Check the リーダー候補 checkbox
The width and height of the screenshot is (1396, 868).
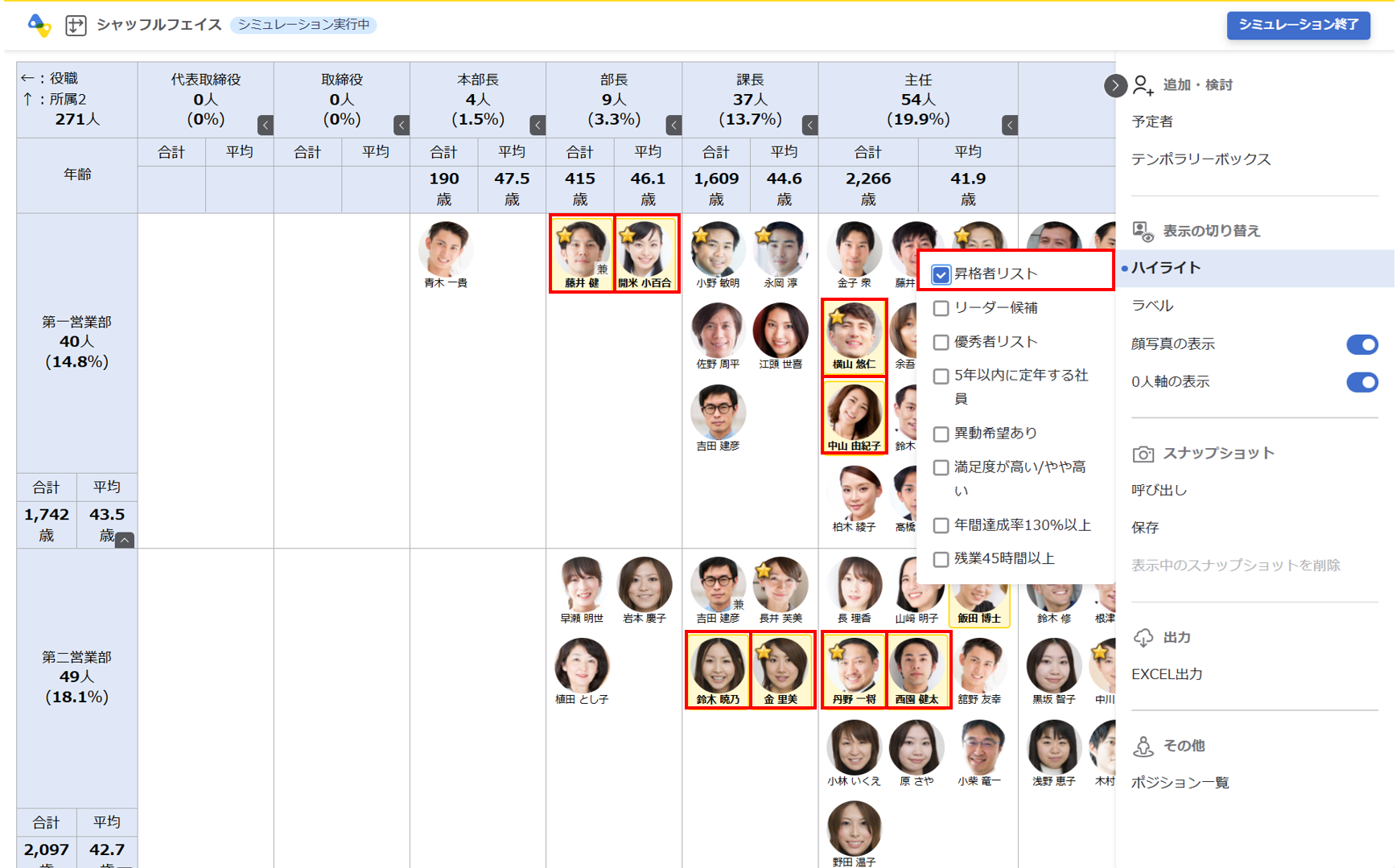tap(941, 308)
